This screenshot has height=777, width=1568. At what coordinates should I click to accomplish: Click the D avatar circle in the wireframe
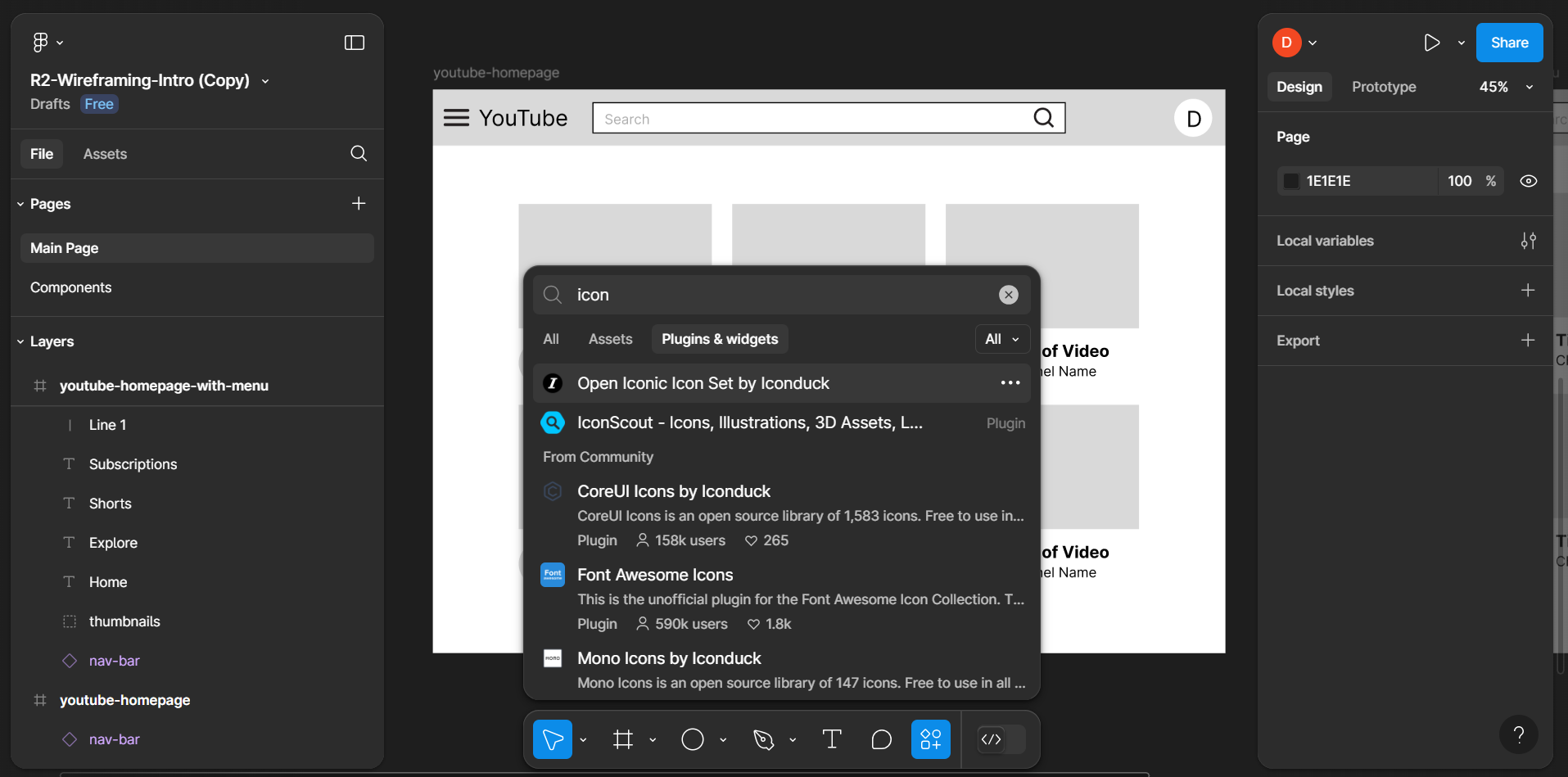point(1193,119)
